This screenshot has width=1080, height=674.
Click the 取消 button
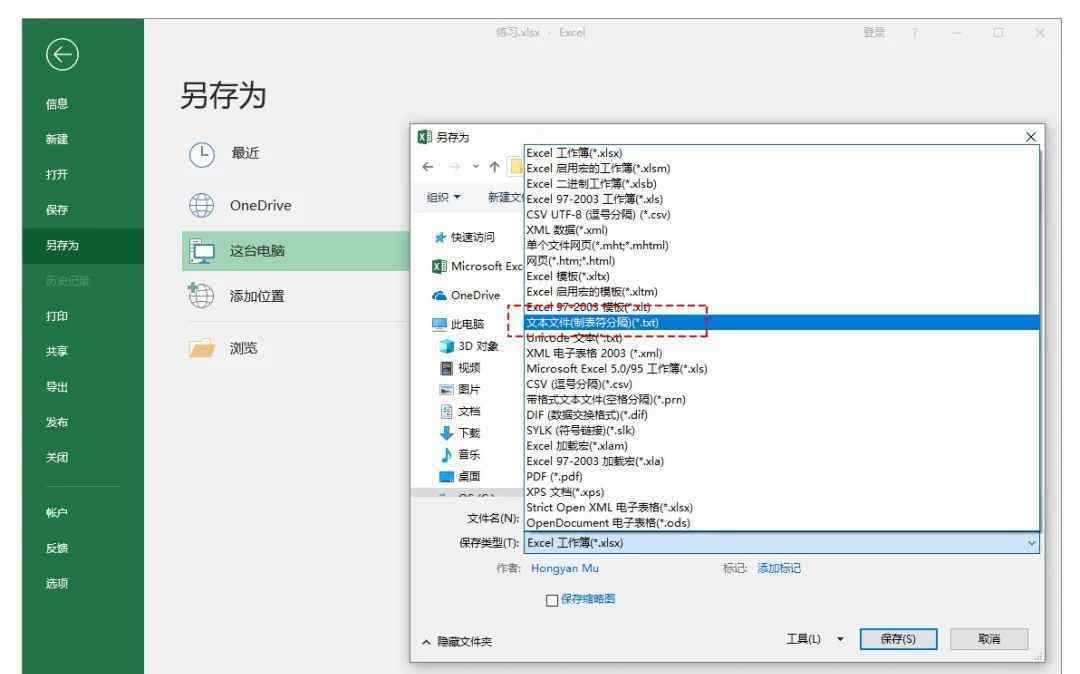(x=989, y=639)
